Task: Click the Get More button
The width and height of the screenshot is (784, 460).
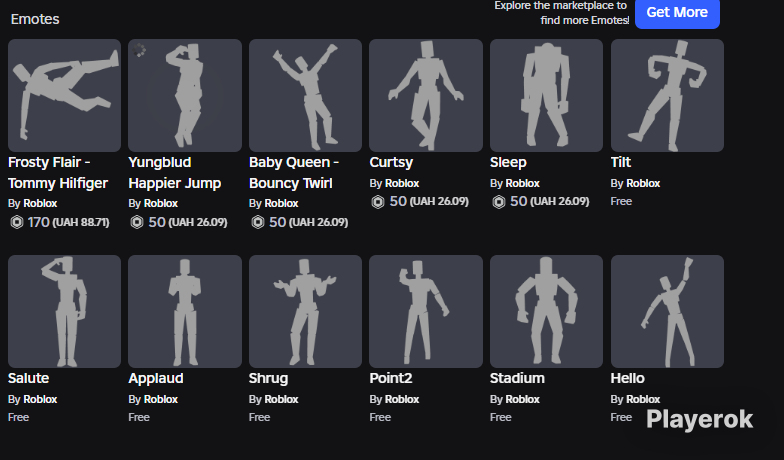Action: pos(677,13)
